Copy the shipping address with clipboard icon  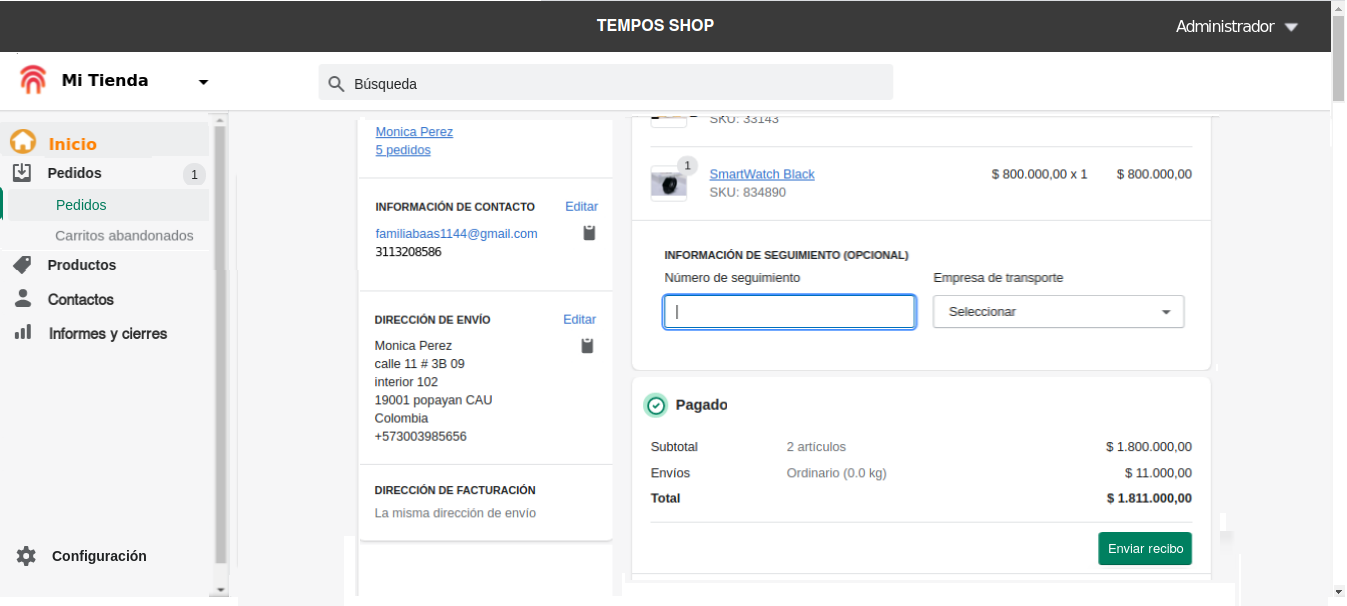click(587, 346)
